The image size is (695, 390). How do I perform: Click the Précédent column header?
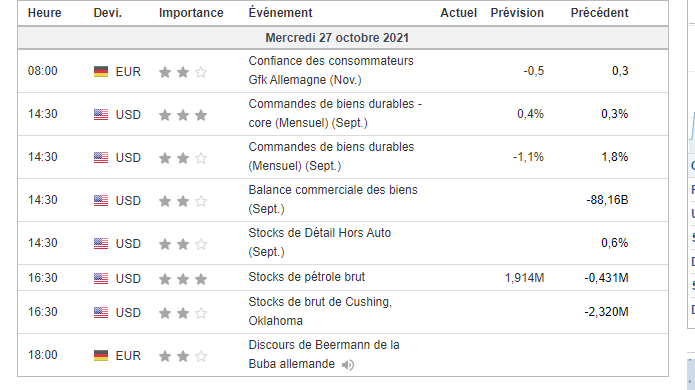599,12
